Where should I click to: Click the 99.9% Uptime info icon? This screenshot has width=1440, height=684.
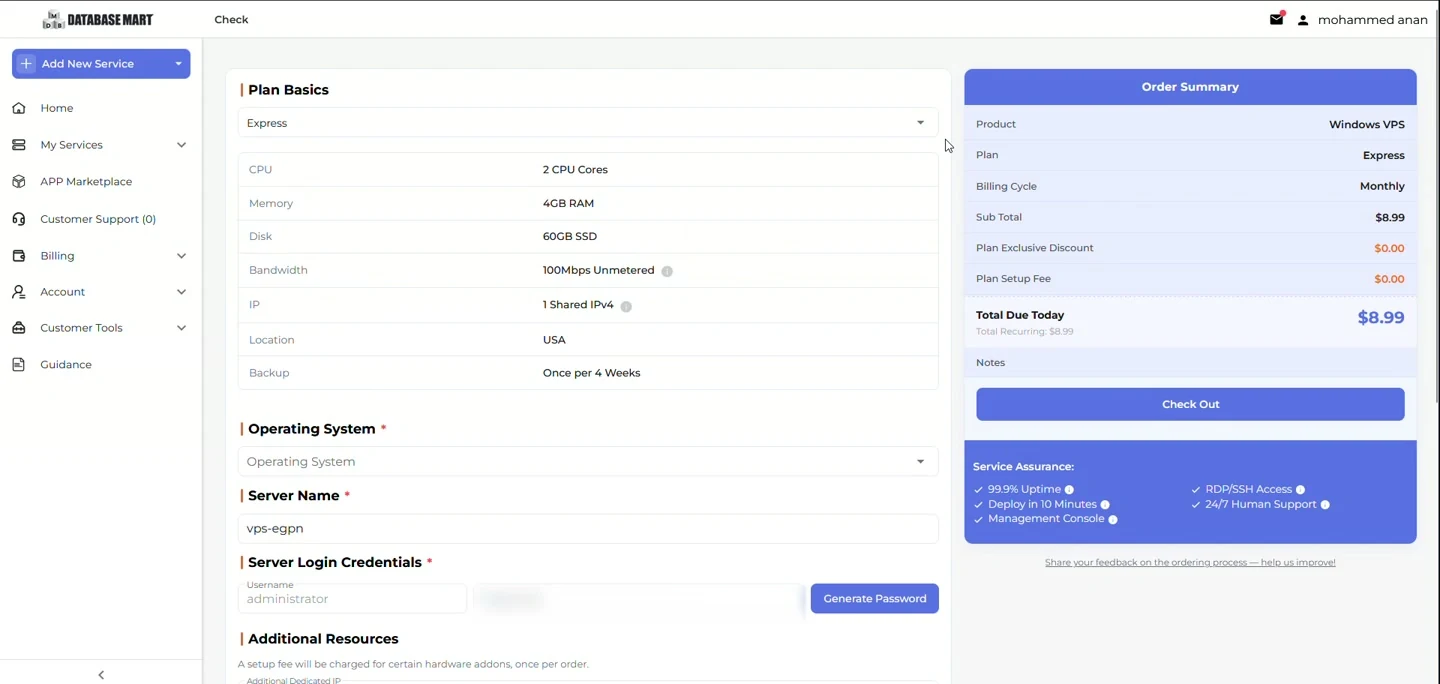tap(1069, 490)
